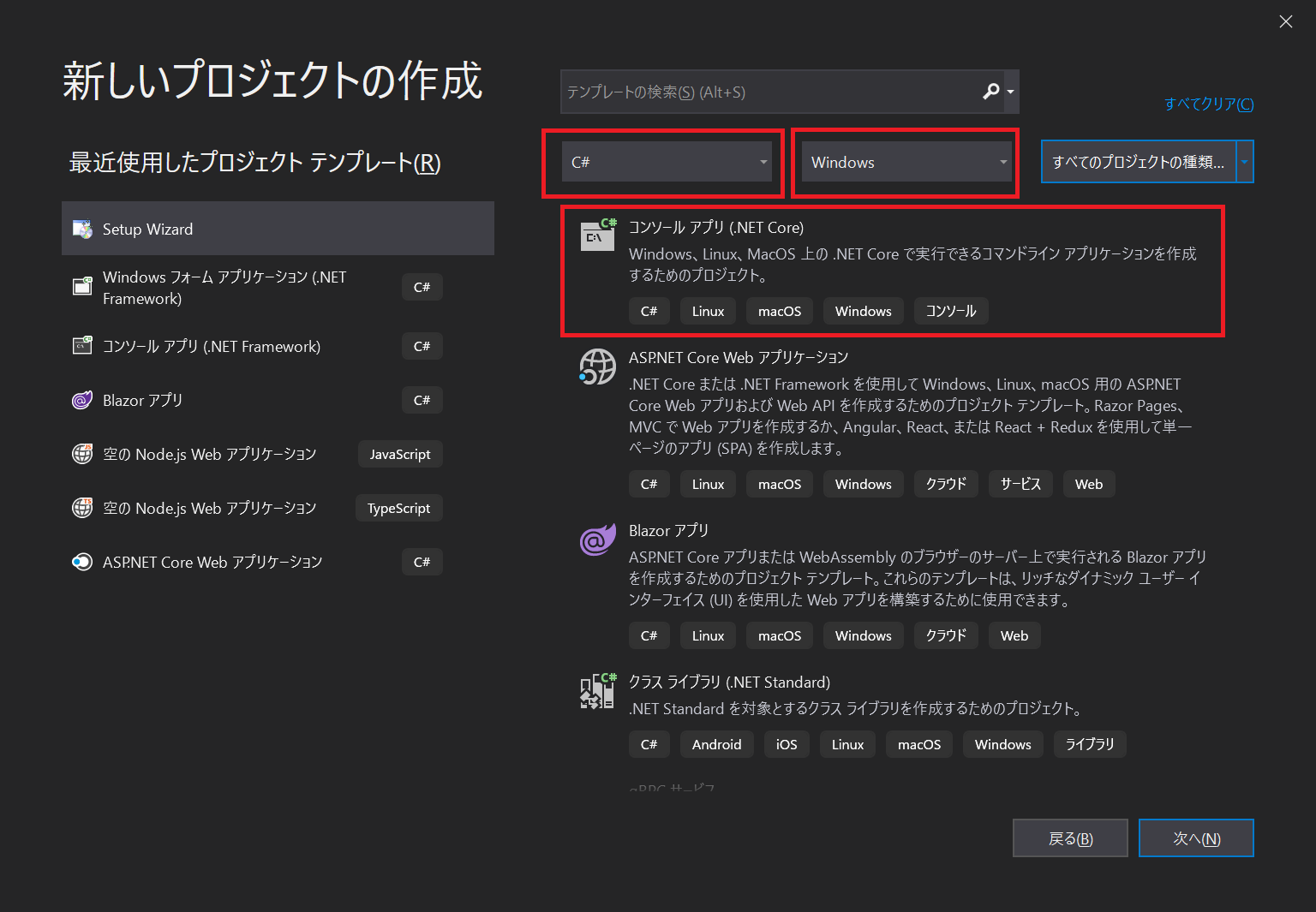
Task: Click the magnifier search icon
Action: (991, 91)
